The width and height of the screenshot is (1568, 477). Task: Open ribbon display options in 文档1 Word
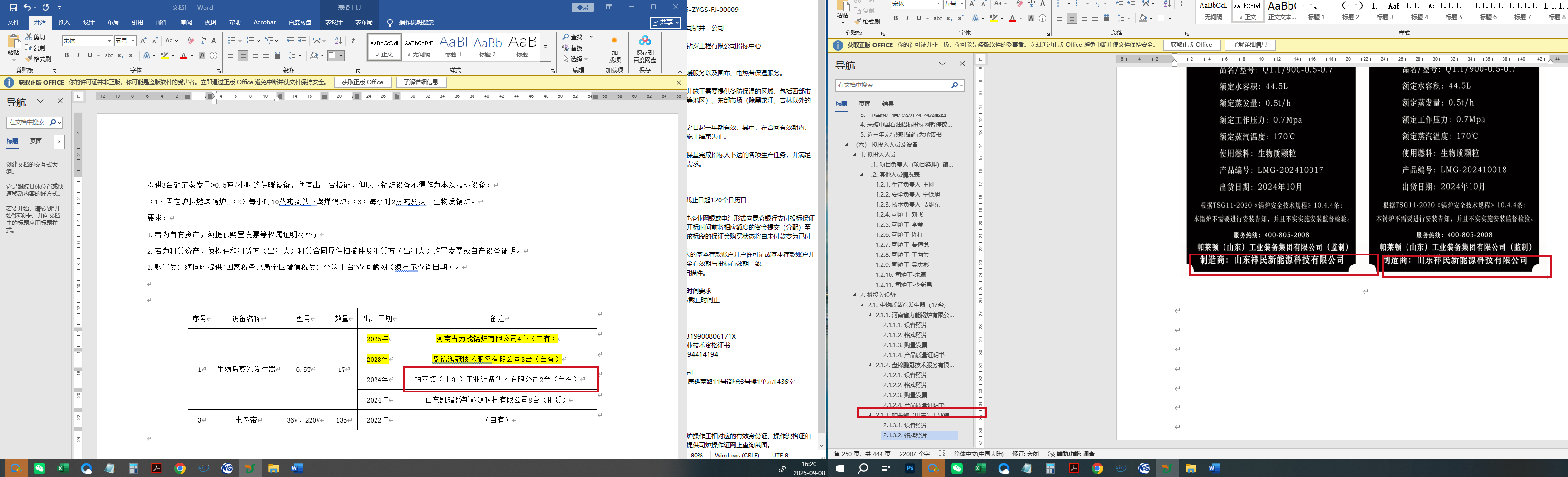click(x=609, y=7)
